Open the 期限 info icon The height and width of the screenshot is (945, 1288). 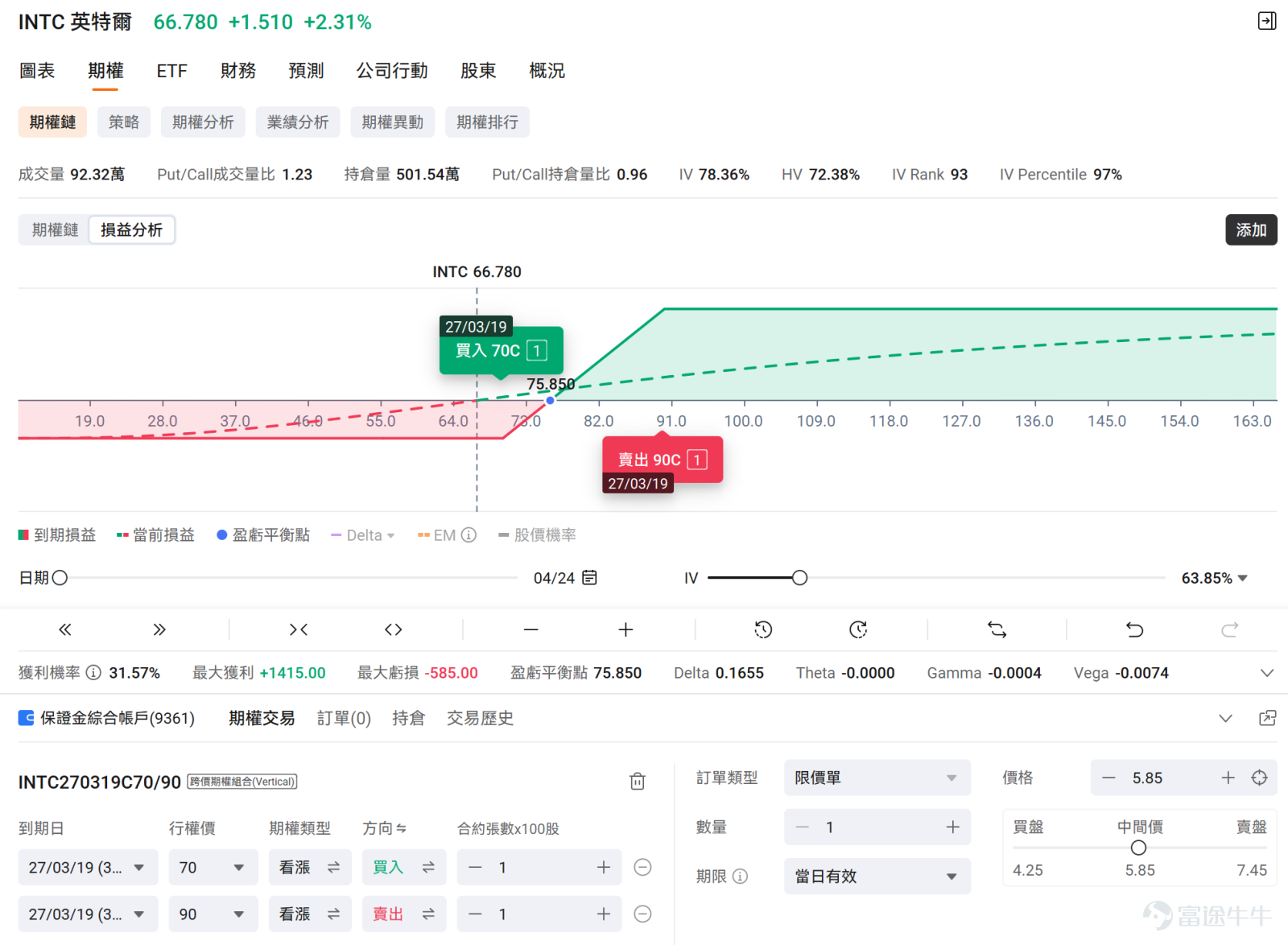coord(741,877)
